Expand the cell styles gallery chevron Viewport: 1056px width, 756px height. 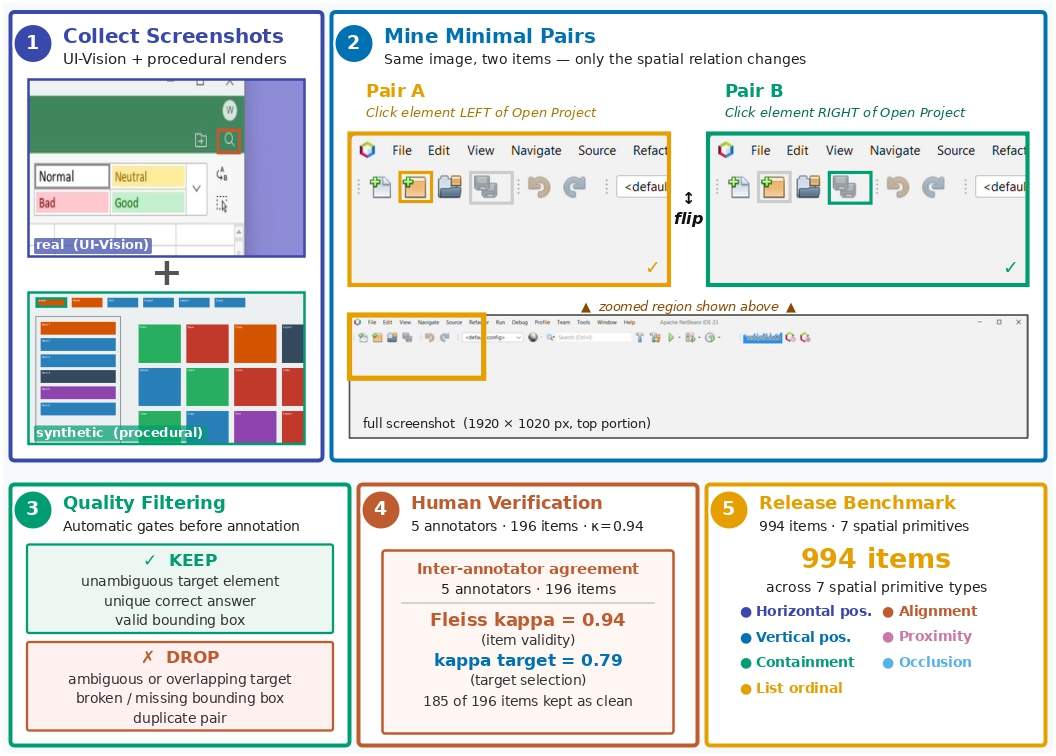tap(197, 188)
